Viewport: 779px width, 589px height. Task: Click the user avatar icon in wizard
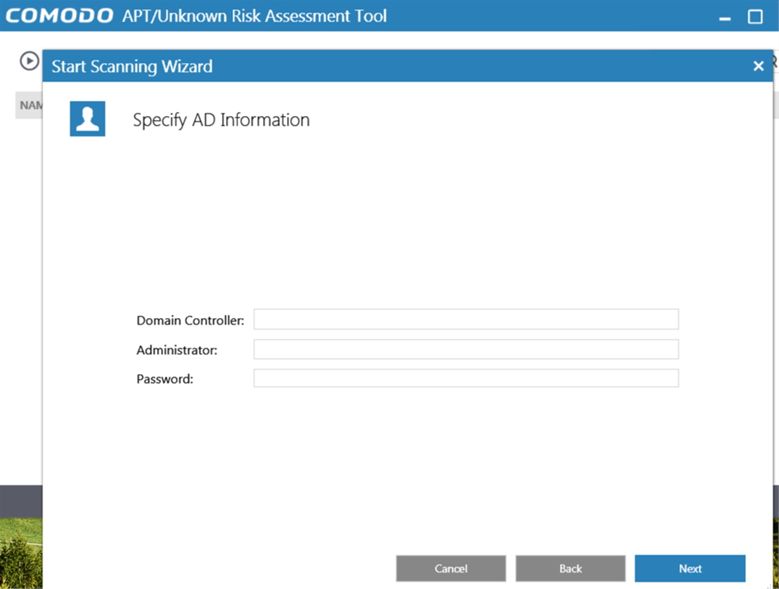tap(87, 119)
